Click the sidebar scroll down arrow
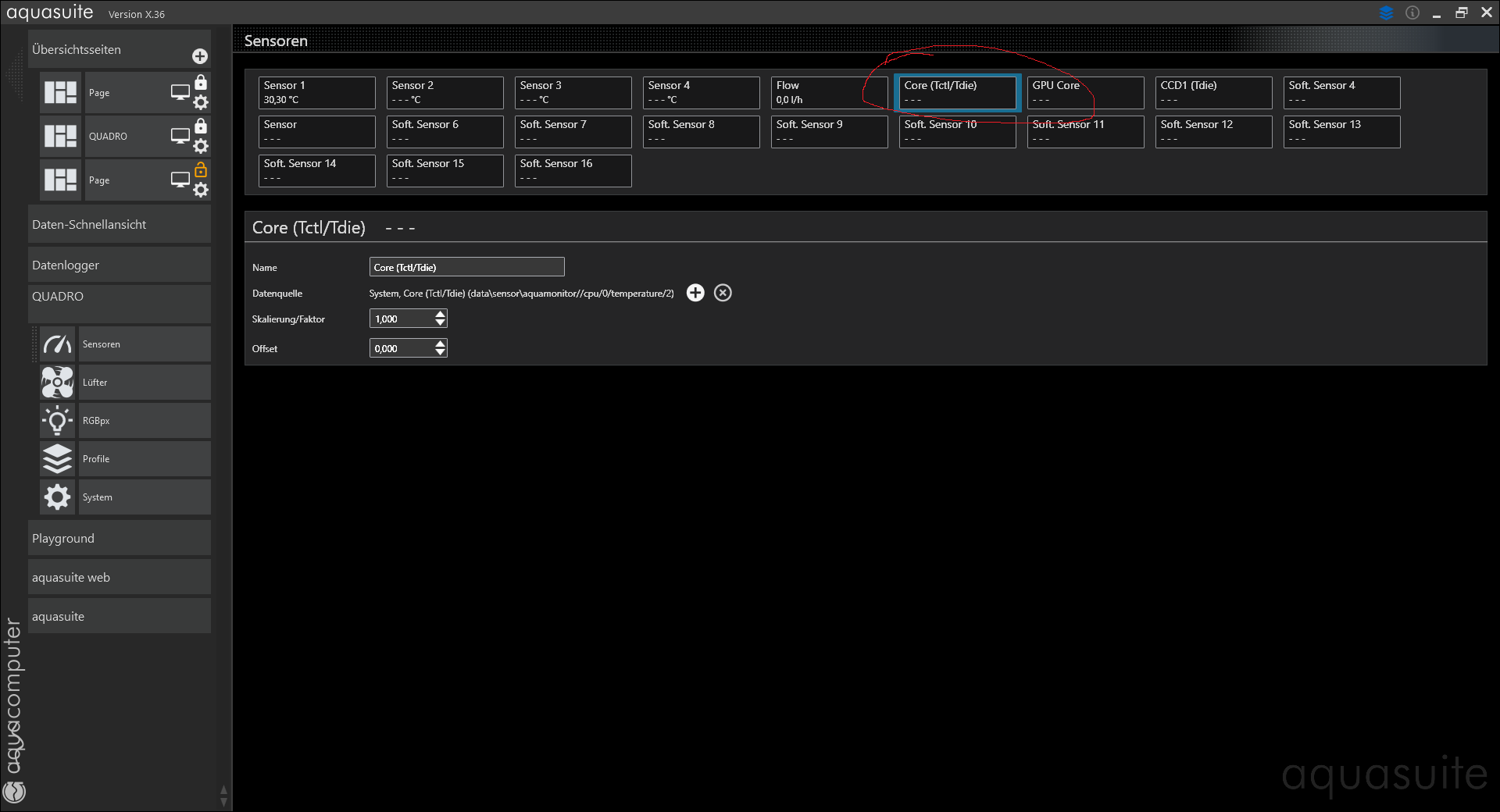 pyautogui.click(x=224, y=802)
